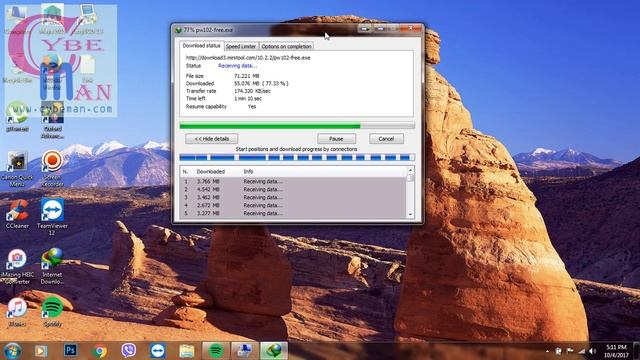Click the Downloaded column header

click(211, 171)
